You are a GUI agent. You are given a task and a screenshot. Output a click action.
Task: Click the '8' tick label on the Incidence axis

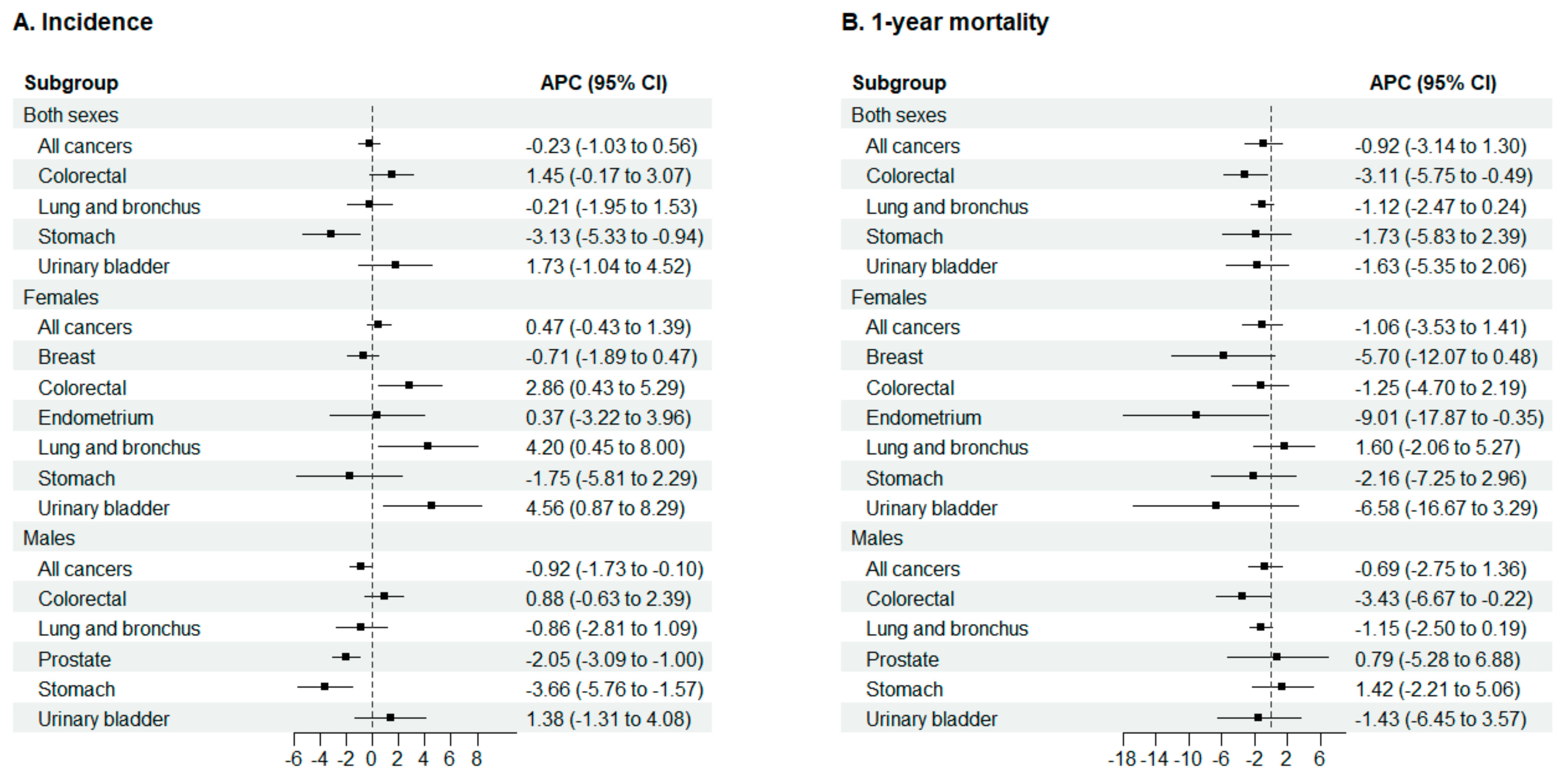click(476, 759)
